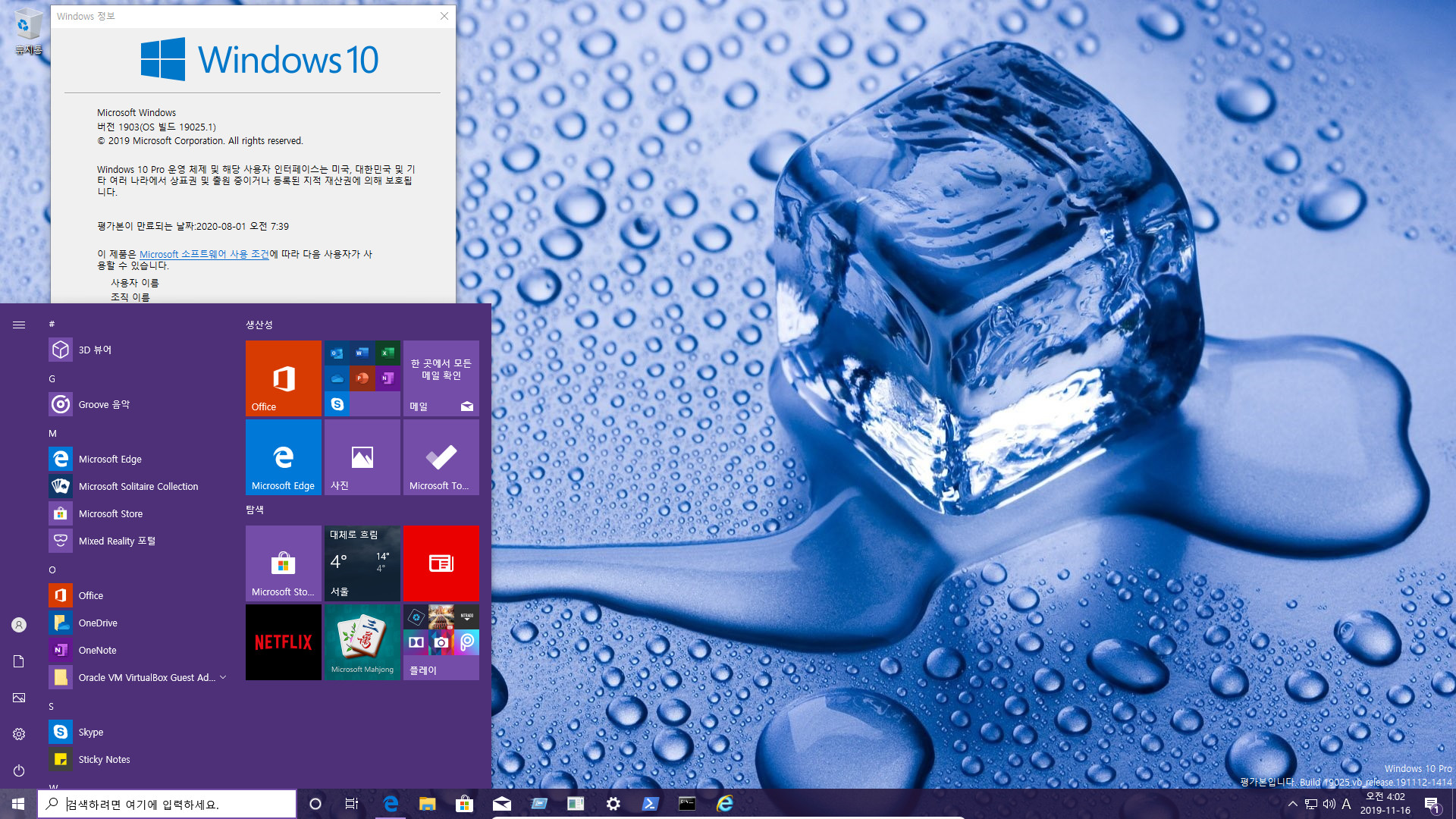Click the Microsoft Edge tile
Viewport: 1456px width, 819px height.
(x=284, y=457)
